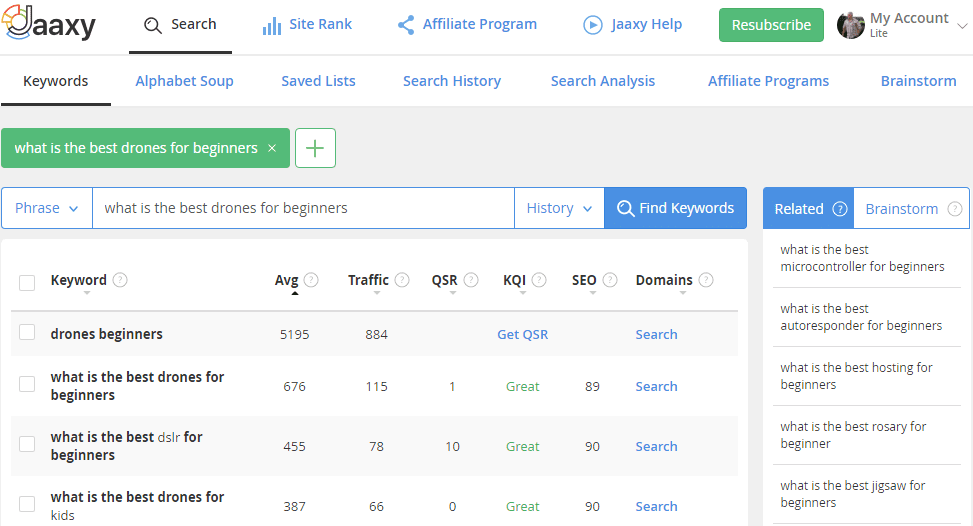Select related 'best jigsaw for beginners'
This screenshot has height=526, width=973.
pos(853,494)
